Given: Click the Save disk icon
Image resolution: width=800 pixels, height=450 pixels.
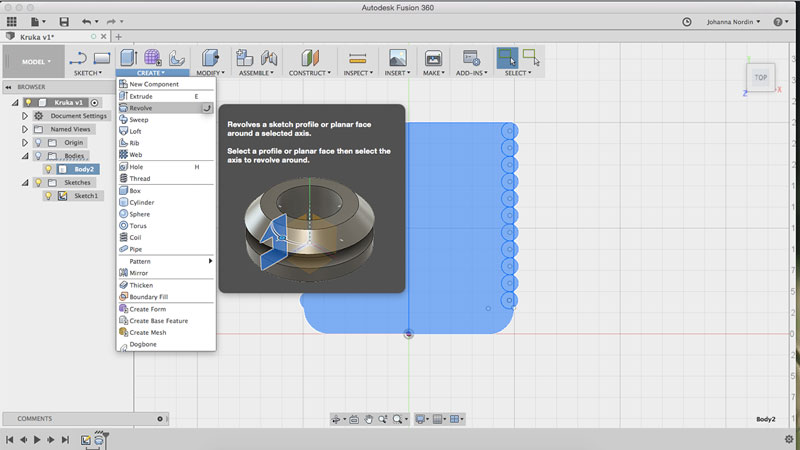Looking at the screenshot, I should [x=64, y=21].
